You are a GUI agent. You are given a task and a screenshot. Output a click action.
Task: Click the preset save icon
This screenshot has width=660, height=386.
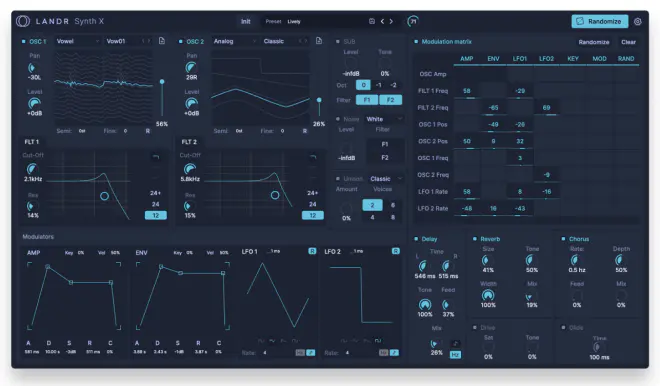pos(372,21)
